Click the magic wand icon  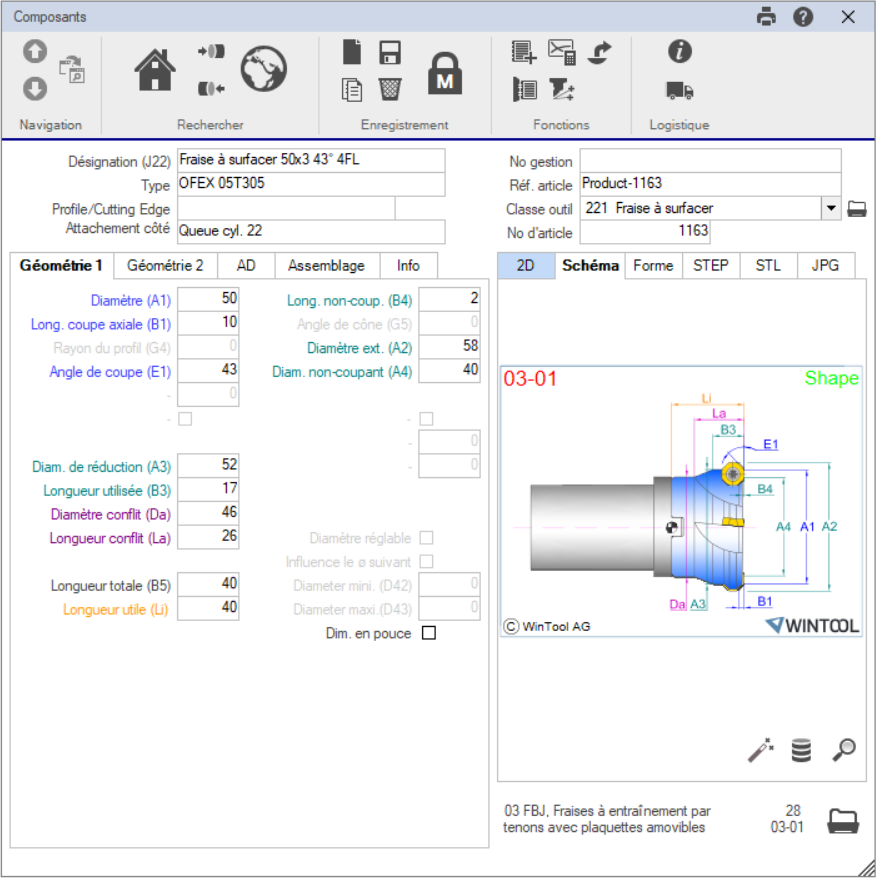pyautogui.click(x=761, y=750)
